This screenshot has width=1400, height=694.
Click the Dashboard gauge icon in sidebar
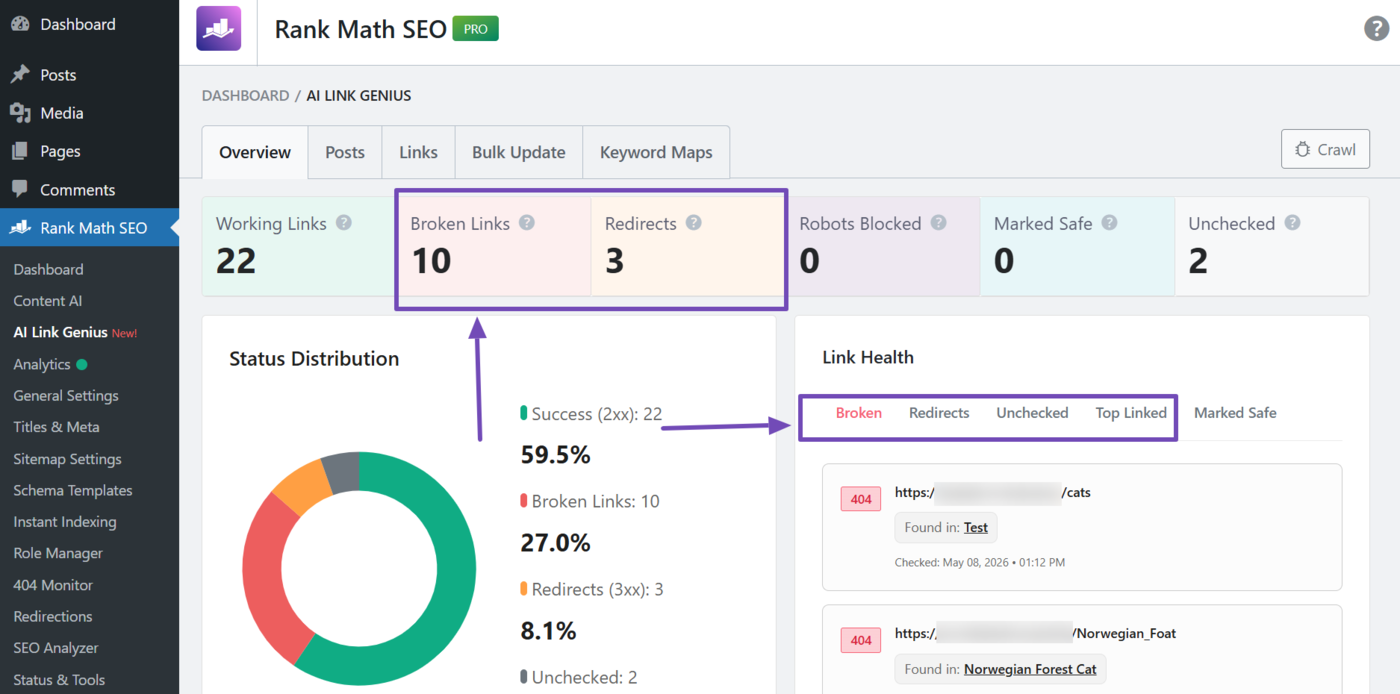[x=20, y=24]
